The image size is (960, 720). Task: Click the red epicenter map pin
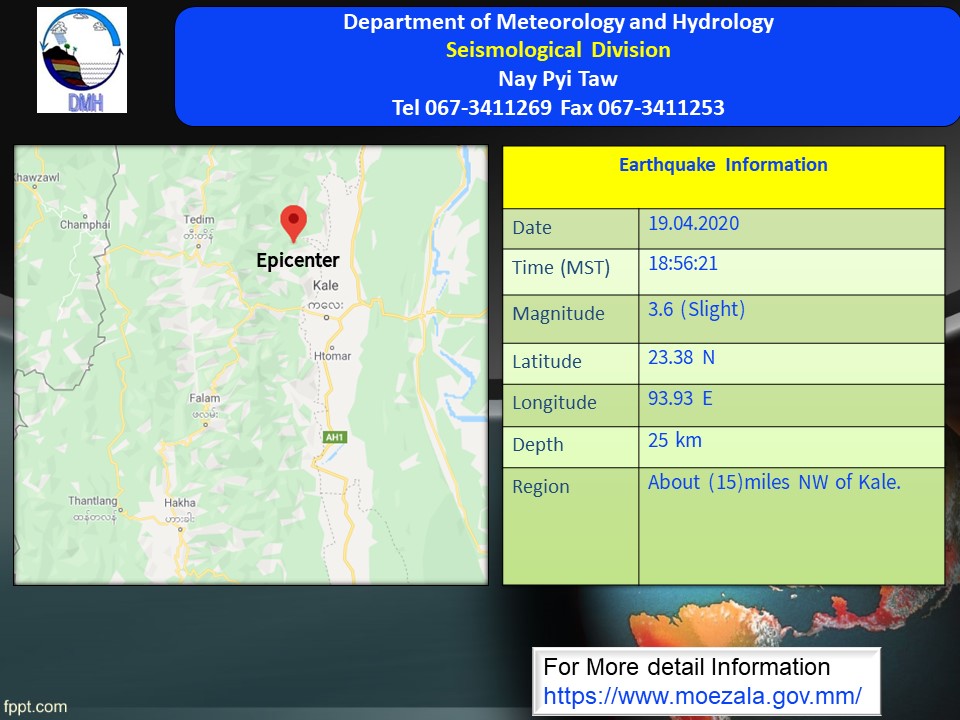tap(293, 223)
